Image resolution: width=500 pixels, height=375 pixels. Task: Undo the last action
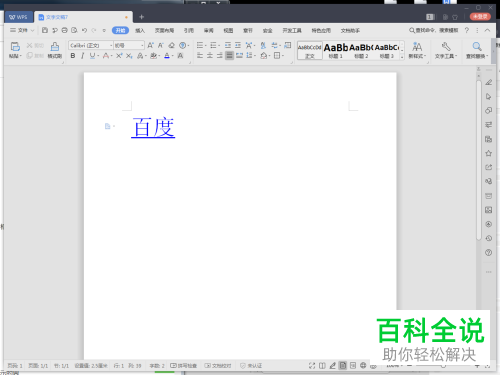coord(84,30)
